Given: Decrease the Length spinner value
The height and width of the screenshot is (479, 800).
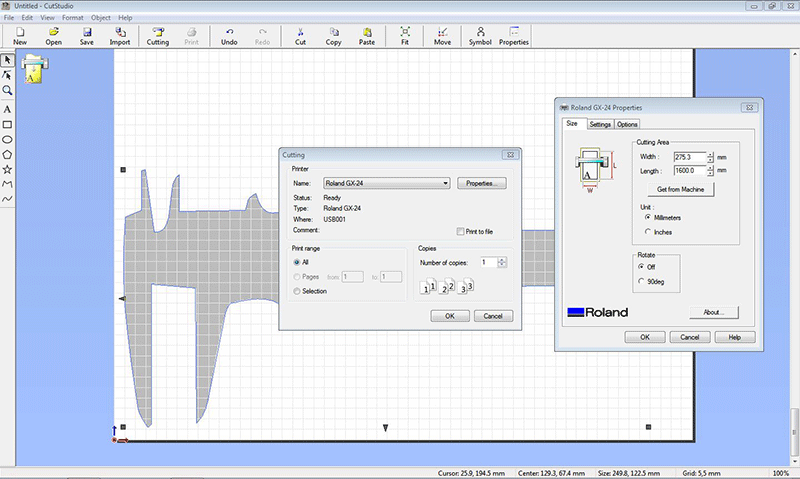Looking at the screenshot, I should click(x=710, y=173).
